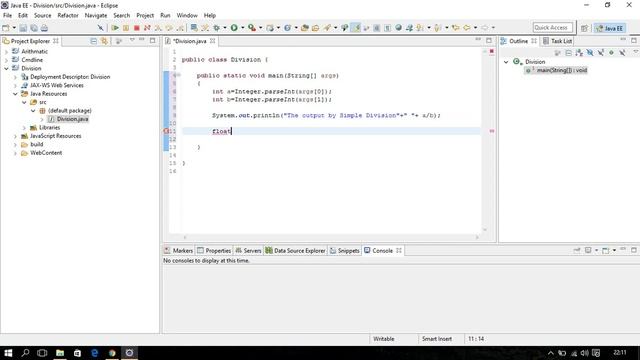The image size is (640, 360).
Task: Click the green Run button icon
Action: [x=234, y=28]
